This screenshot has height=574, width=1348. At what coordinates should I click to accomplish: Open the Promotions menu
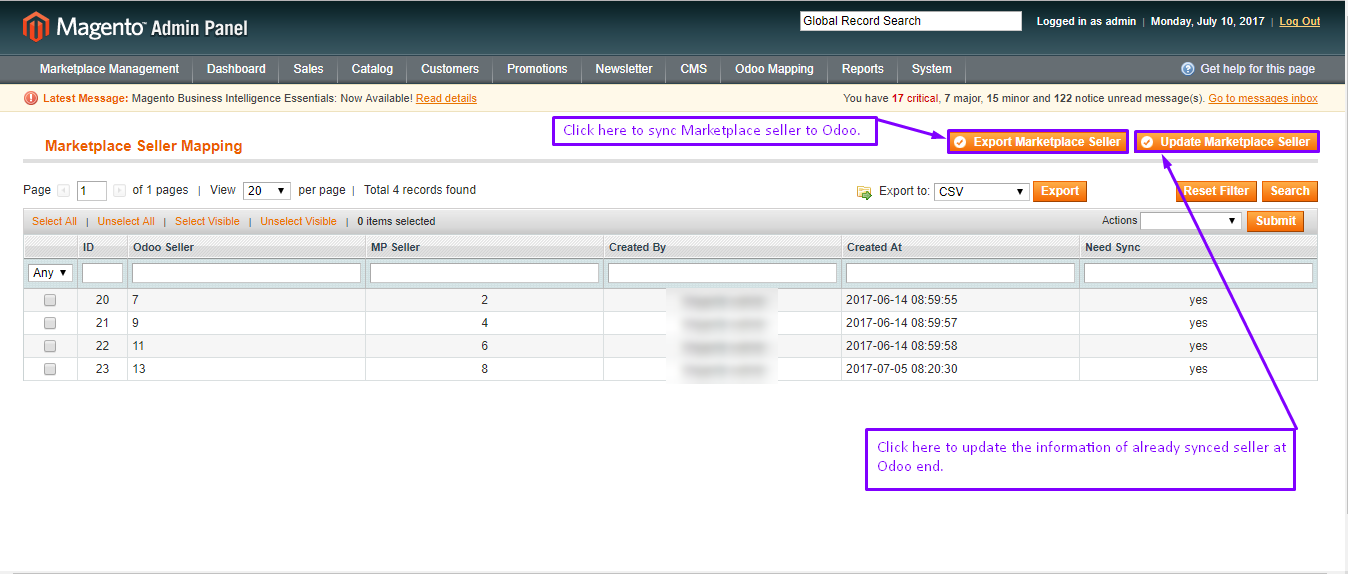537,69
